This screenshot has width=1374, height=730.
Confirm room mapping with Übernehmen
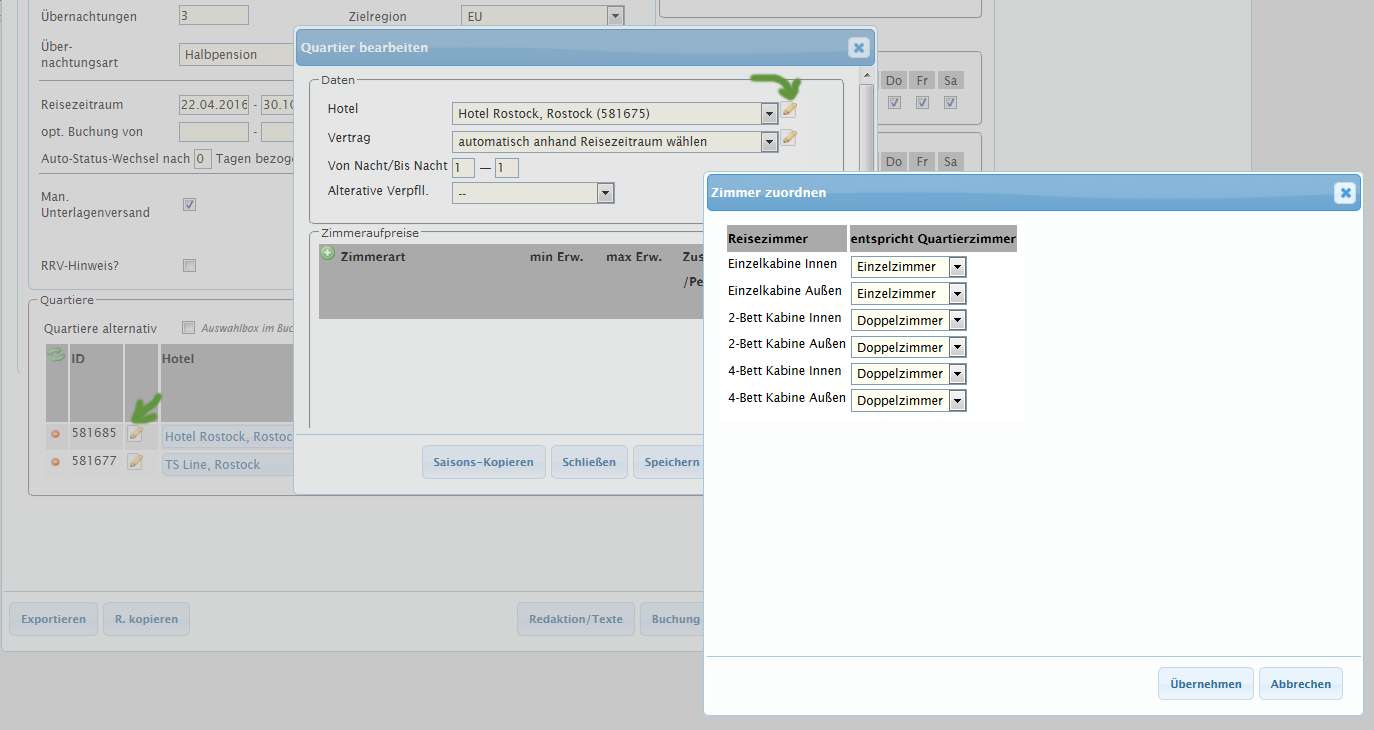tap(1206, 684)
